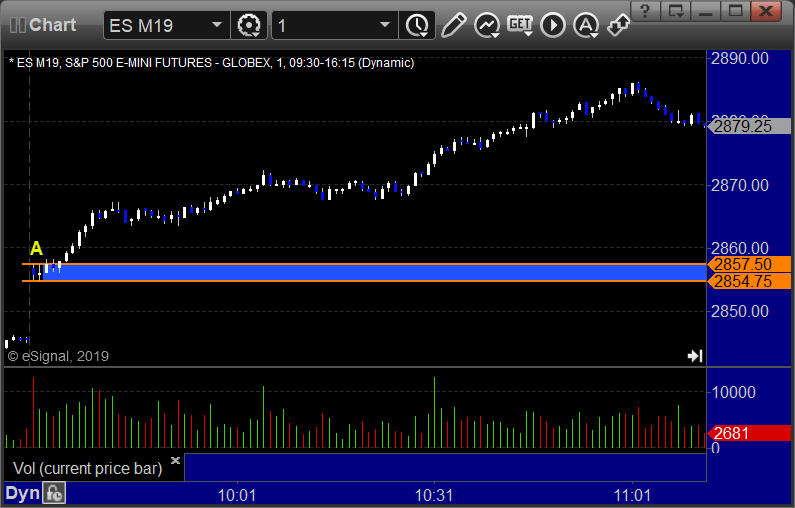Click the 2850.00 price axis label
795x508 pixels.
740,311
